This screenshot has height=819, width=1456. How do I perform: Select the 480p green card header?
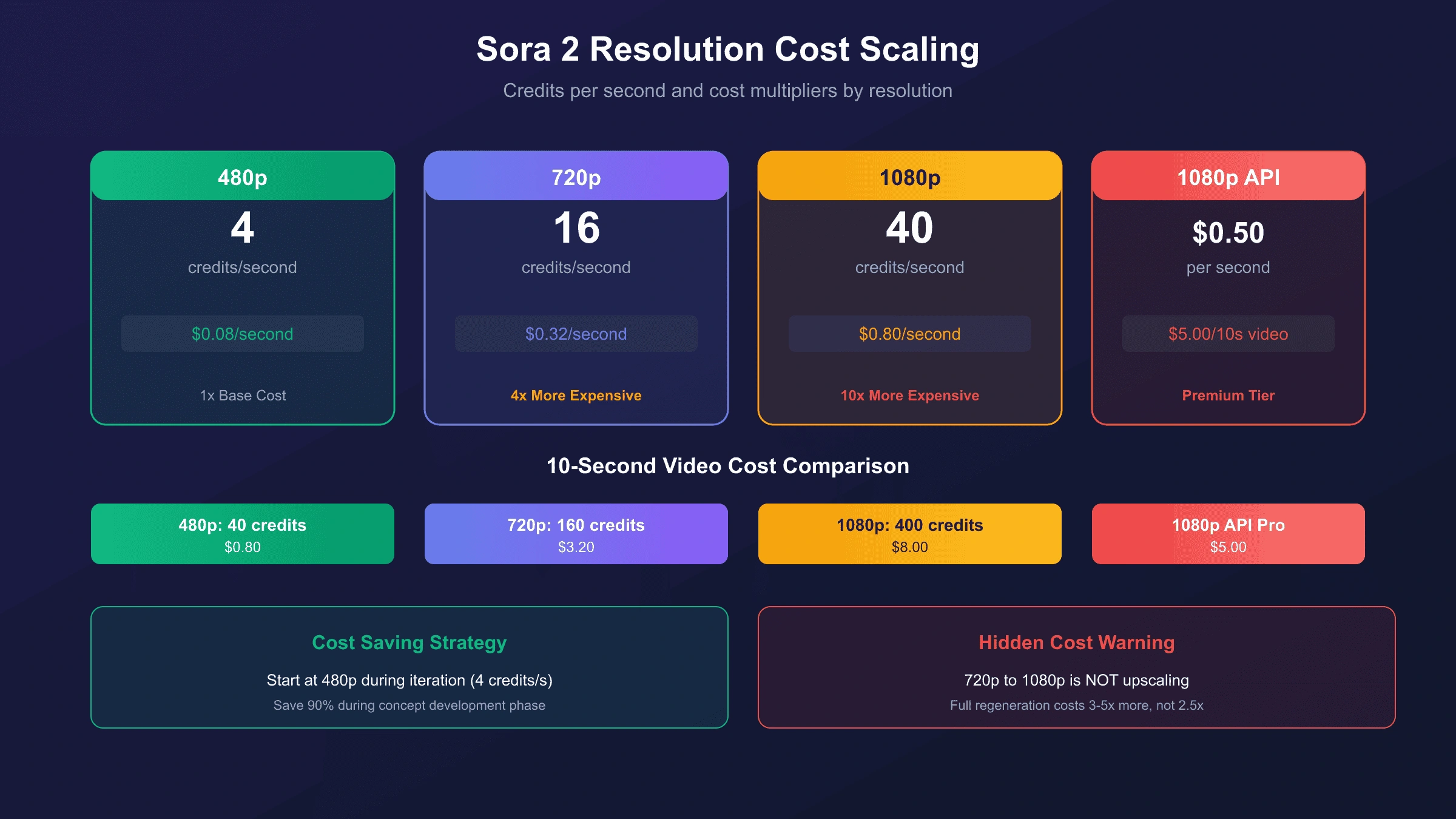point(243,176)
